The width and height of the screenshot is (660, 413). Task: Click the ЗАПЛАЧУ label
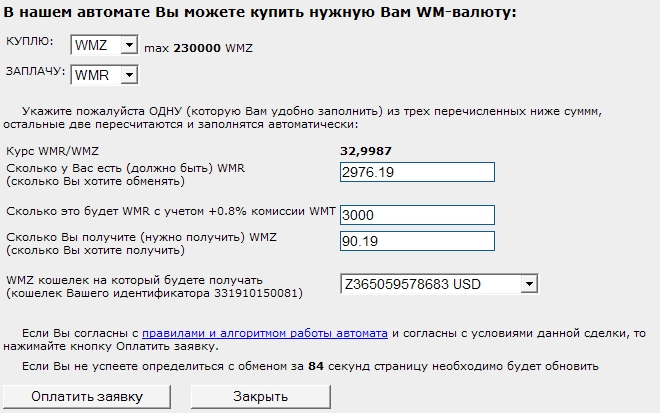pos(35,71)
